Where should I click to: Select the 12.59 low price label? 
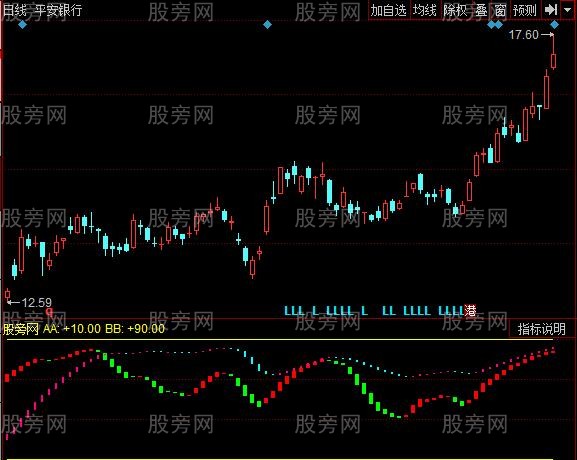pos(36,303)
